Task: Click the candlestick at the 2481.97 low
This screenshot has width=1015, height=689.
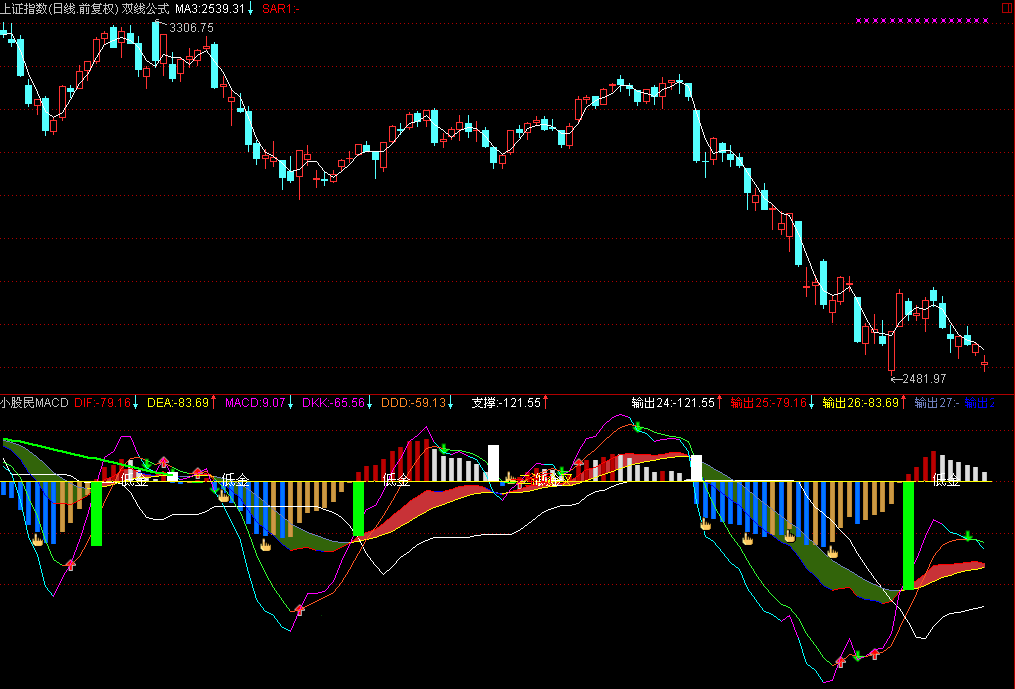Action: click(891, 351)
